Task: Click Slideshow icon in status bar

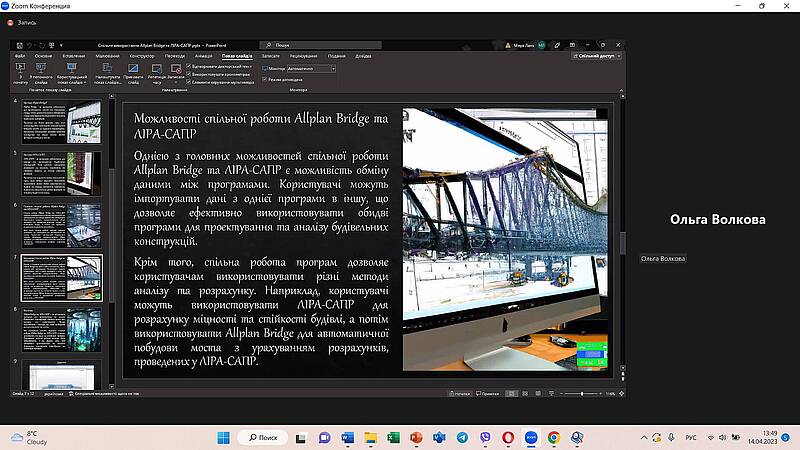Action: (x=552, y=393)
